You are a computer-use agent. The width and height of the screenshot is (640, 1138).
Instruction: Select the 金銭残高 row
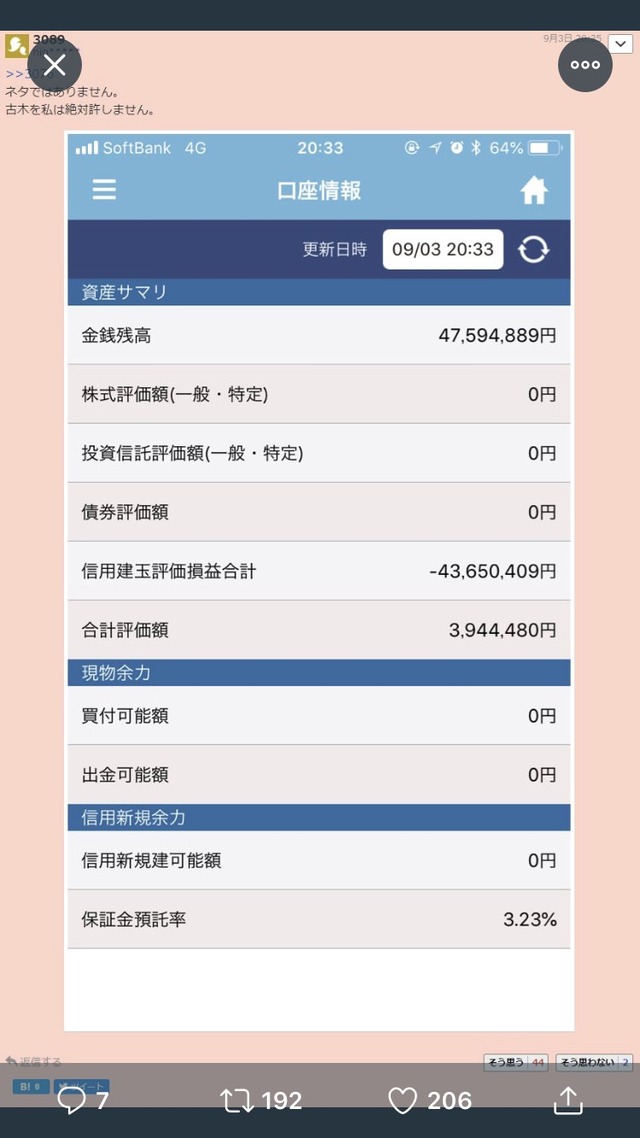click(x=319, y=335)
